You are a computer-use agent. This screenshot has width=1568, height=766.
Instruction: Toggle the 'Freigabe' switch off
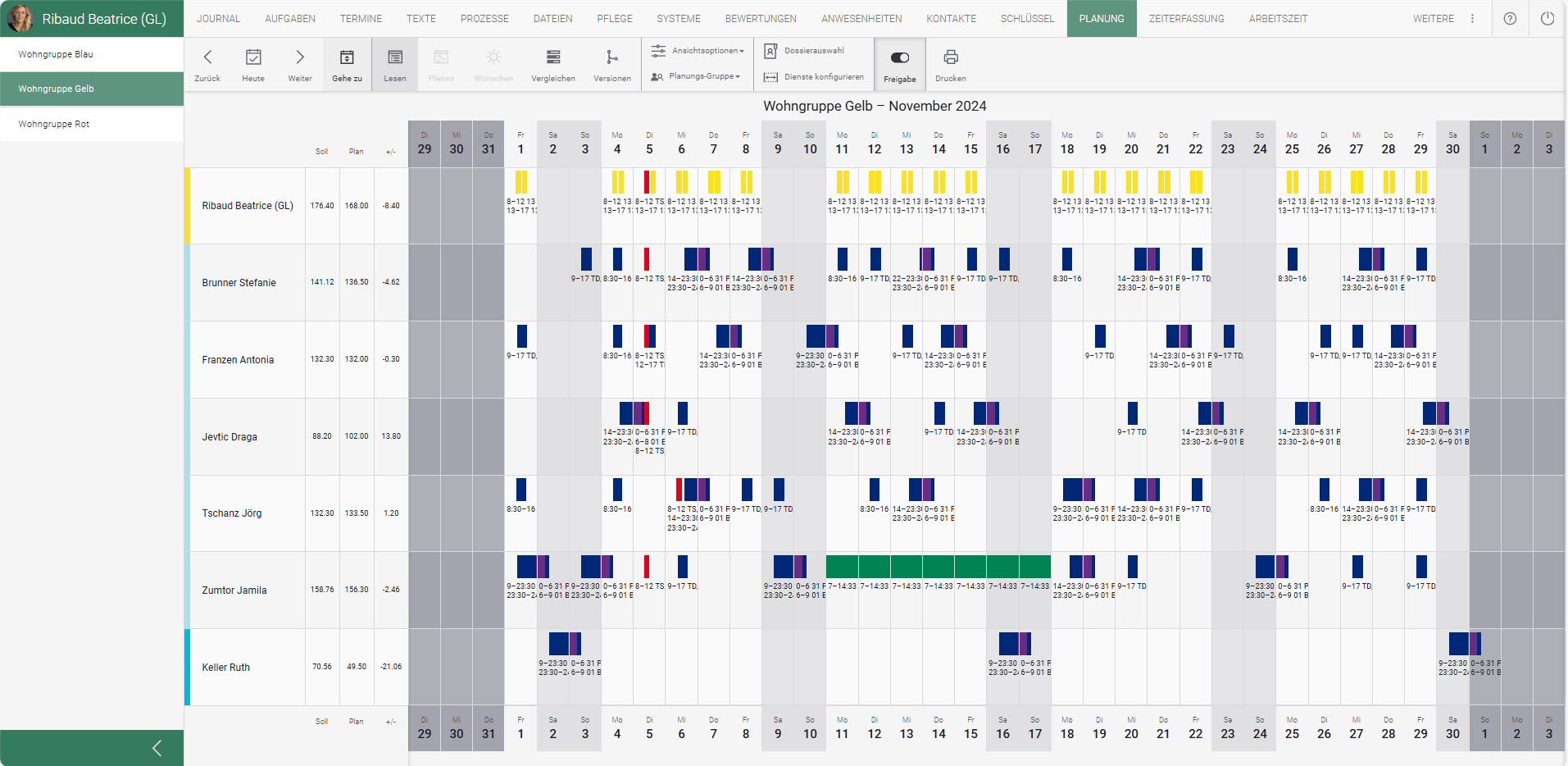click(899, 57)
